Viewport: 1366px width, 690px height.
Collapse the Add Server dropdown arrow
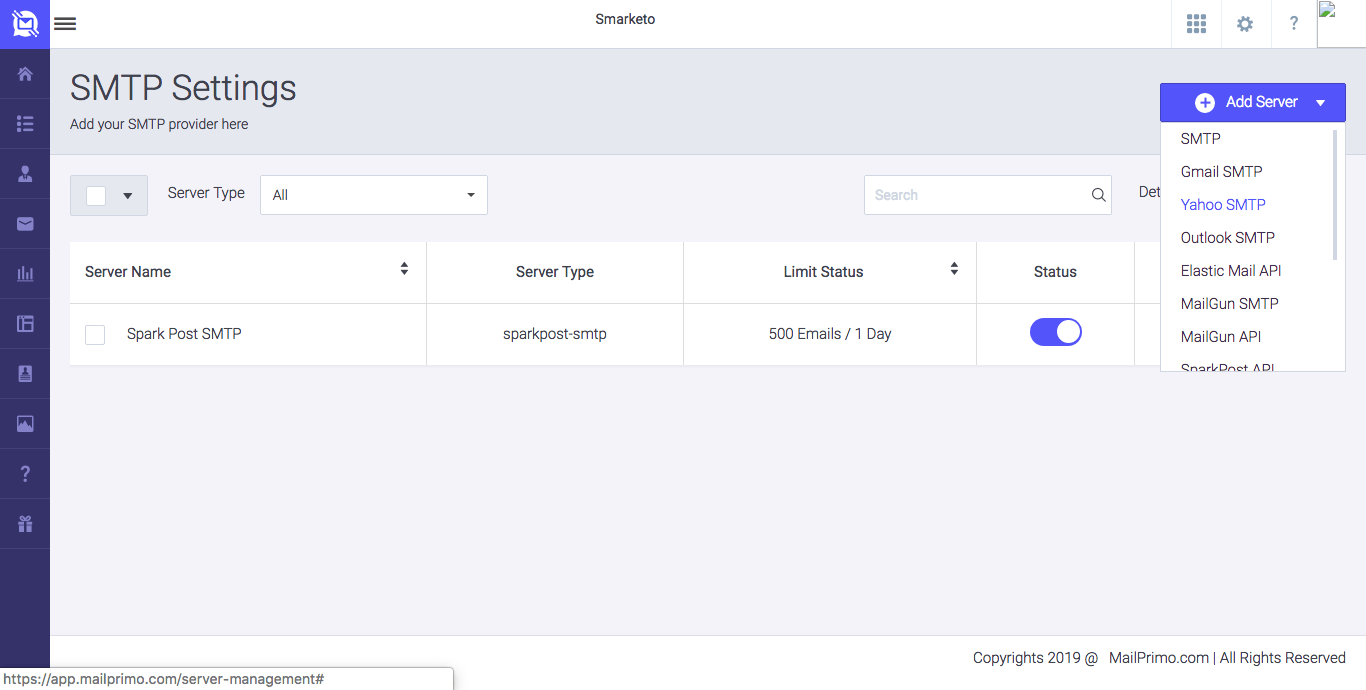1321,103
